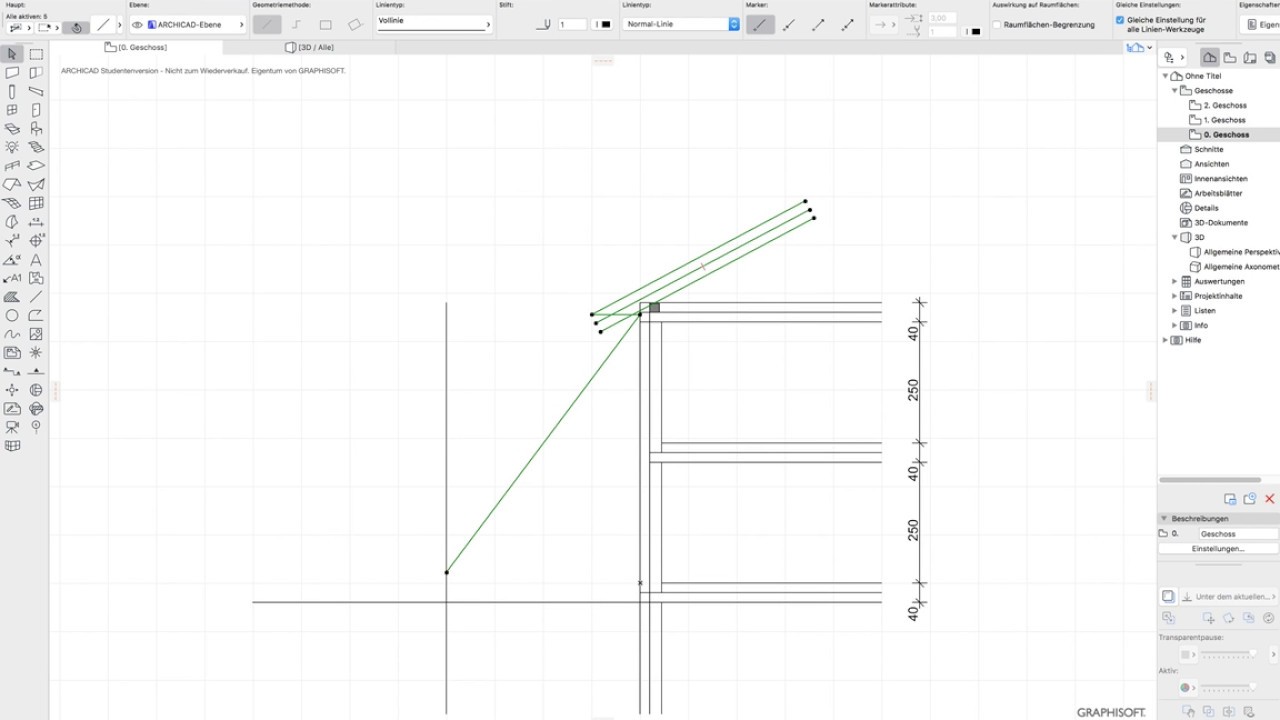The width and height of the screenshot is (1280, 720).
Task: Open Layout Book tab in navigator
Action: (x=1250, y=58)
